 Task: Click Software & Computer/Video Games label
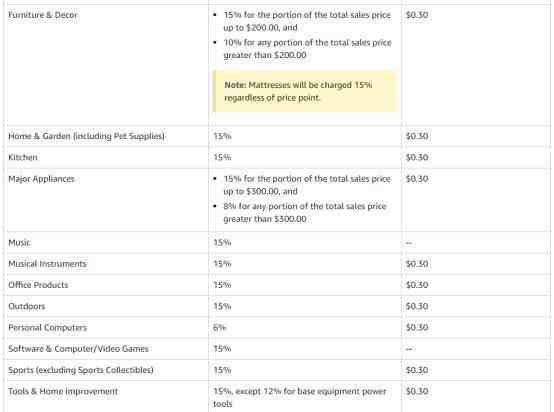coord(78,349)
